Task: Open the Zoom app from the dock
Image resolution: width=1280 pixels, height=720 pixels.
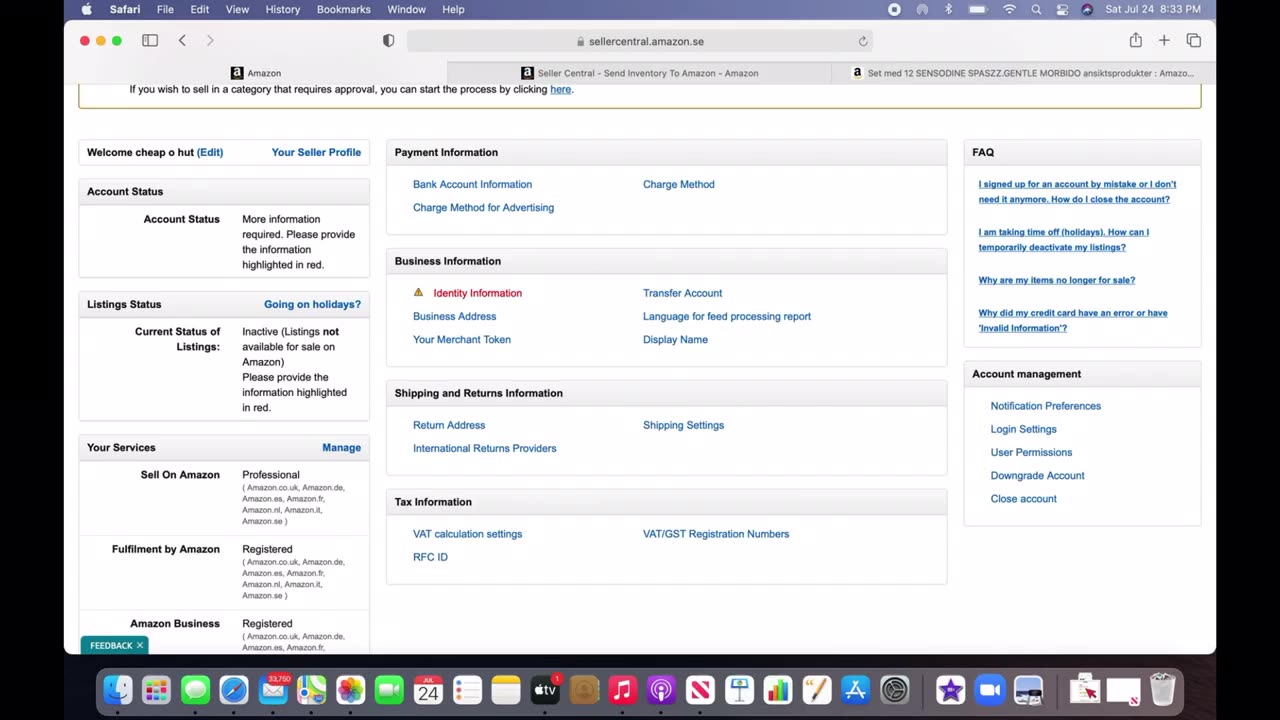Action: coord(989,690)
